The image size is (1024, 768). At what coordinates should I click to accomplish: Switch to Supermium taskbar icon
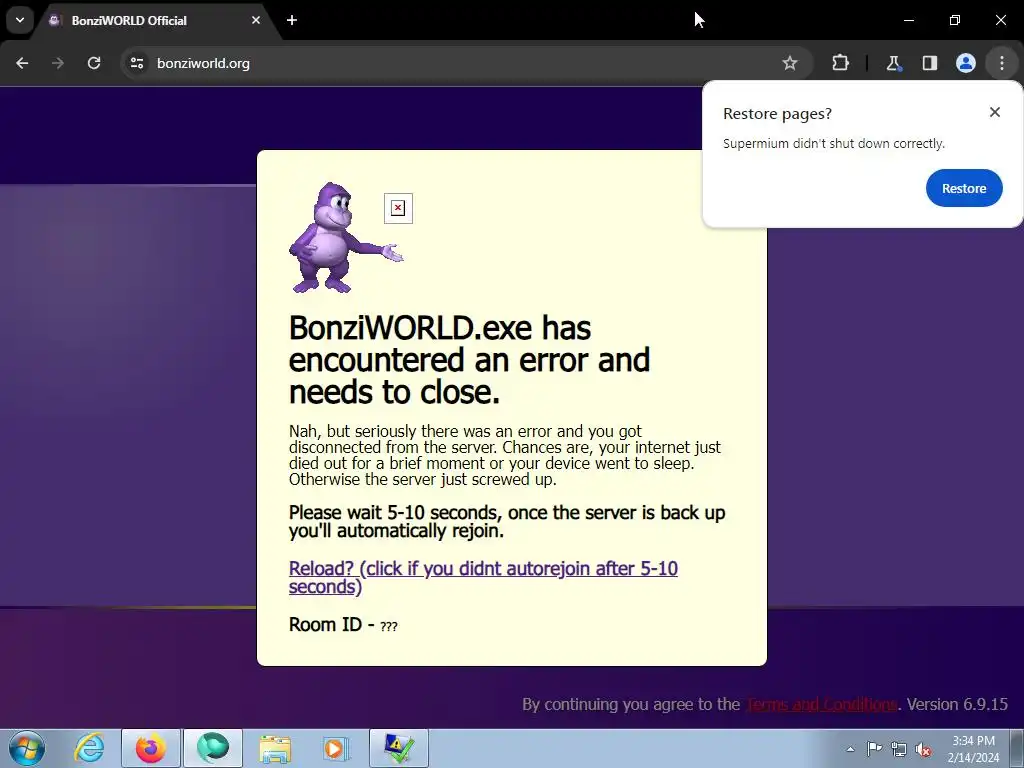(213, 748)
